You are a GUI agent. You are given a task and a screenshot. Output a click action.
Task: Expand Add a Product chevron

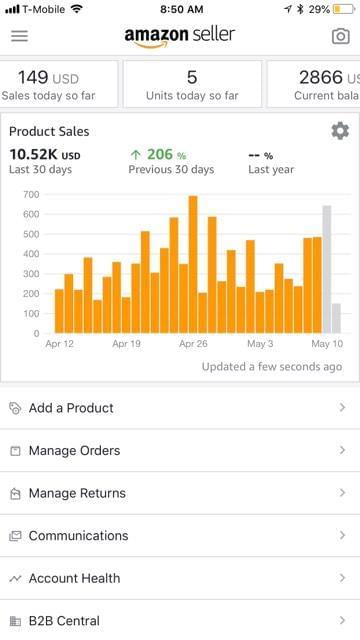pos(342,407)
